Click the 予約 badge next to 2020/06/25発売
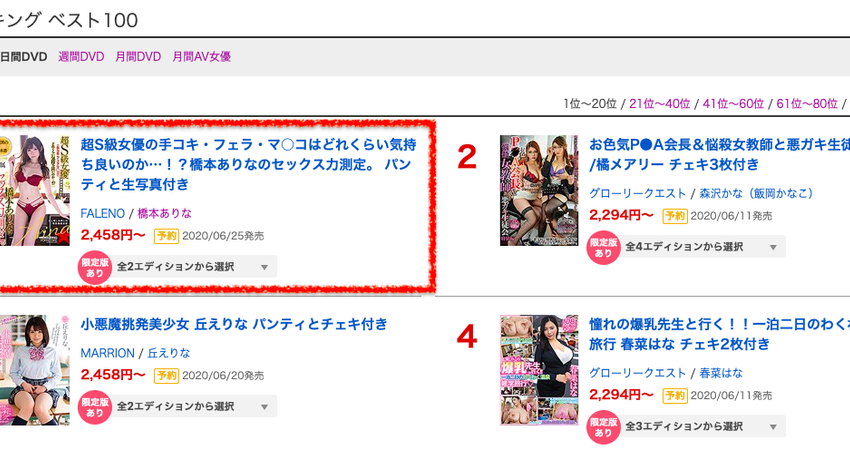The image size is (850, 450). (x=166, y=236)
